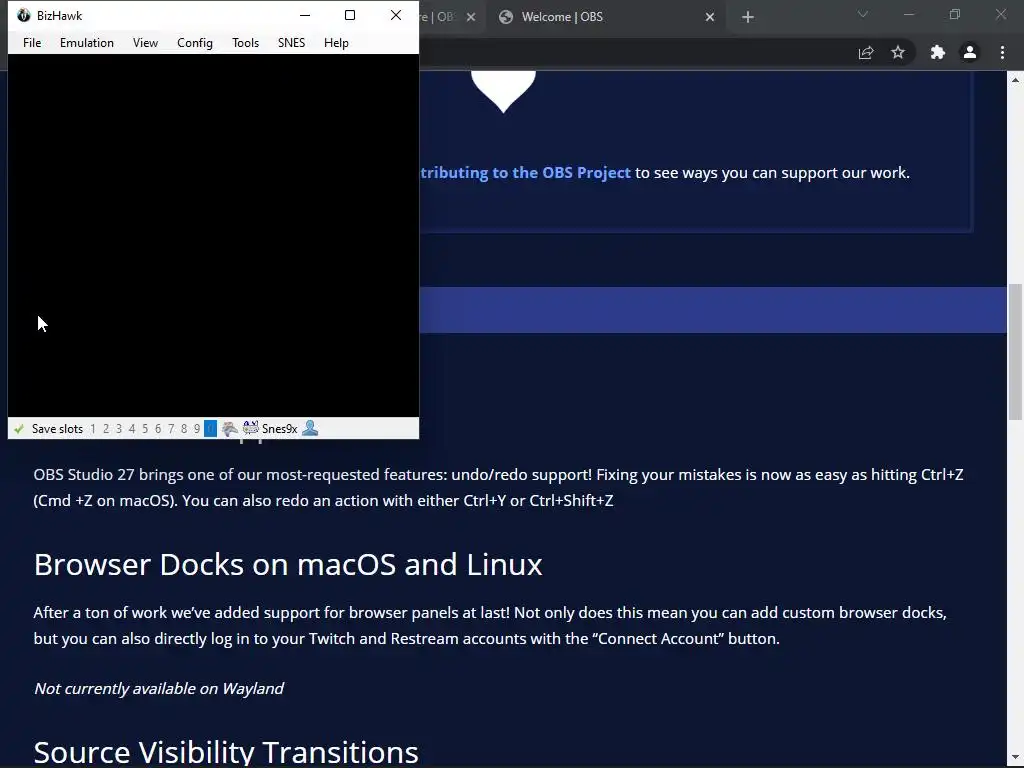The height and width of the screenshot is (768, 1024).
Task: Select save slot 8
Action: [x=184, y=429]
